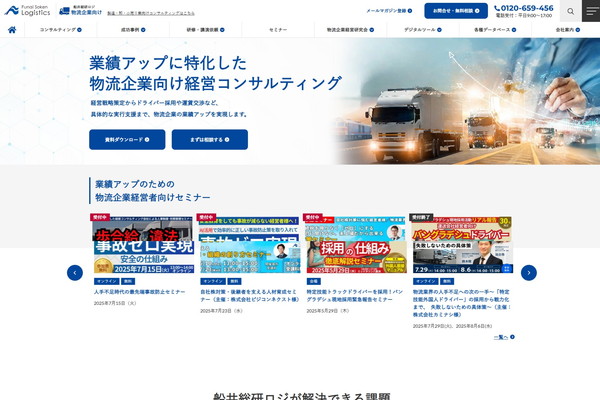Click 会場 tag on 採用の仕組み card

pyautogui.click(x=313, y=281)
